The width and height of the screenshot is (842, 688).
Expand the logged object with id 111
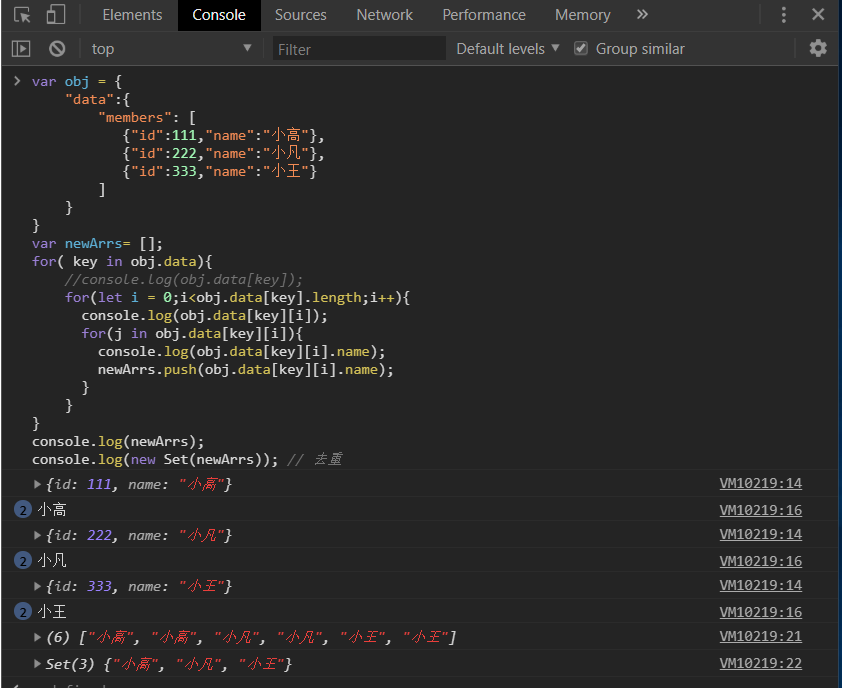(38, 484)
